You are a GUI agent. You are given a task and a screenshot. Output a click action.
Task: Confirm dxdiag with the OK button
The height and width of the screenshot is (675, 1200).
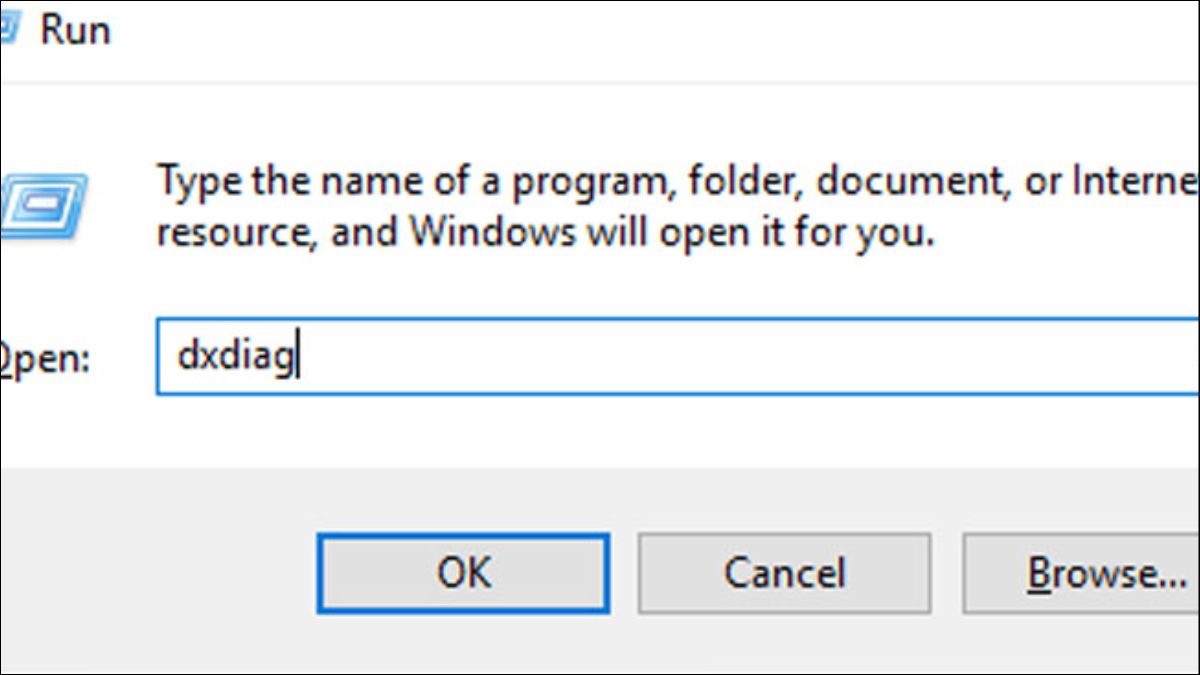[463, 573]
